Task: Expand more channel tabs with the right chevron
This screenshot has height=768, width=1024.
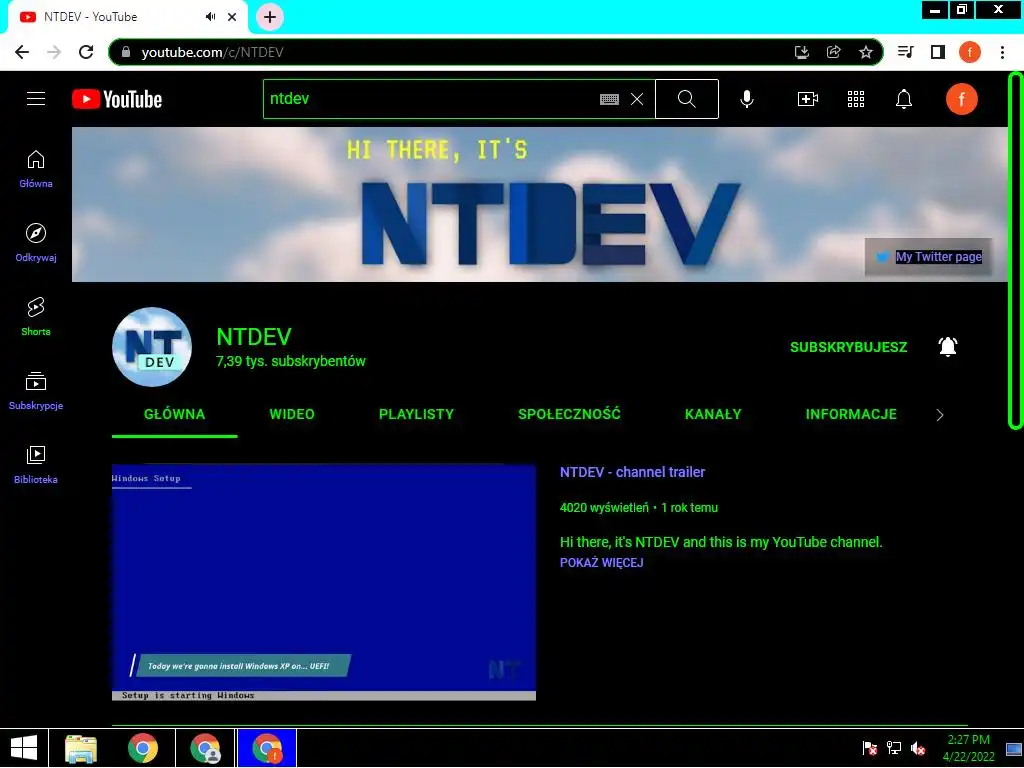Action: pyautogui.click(x=940, y=415)
